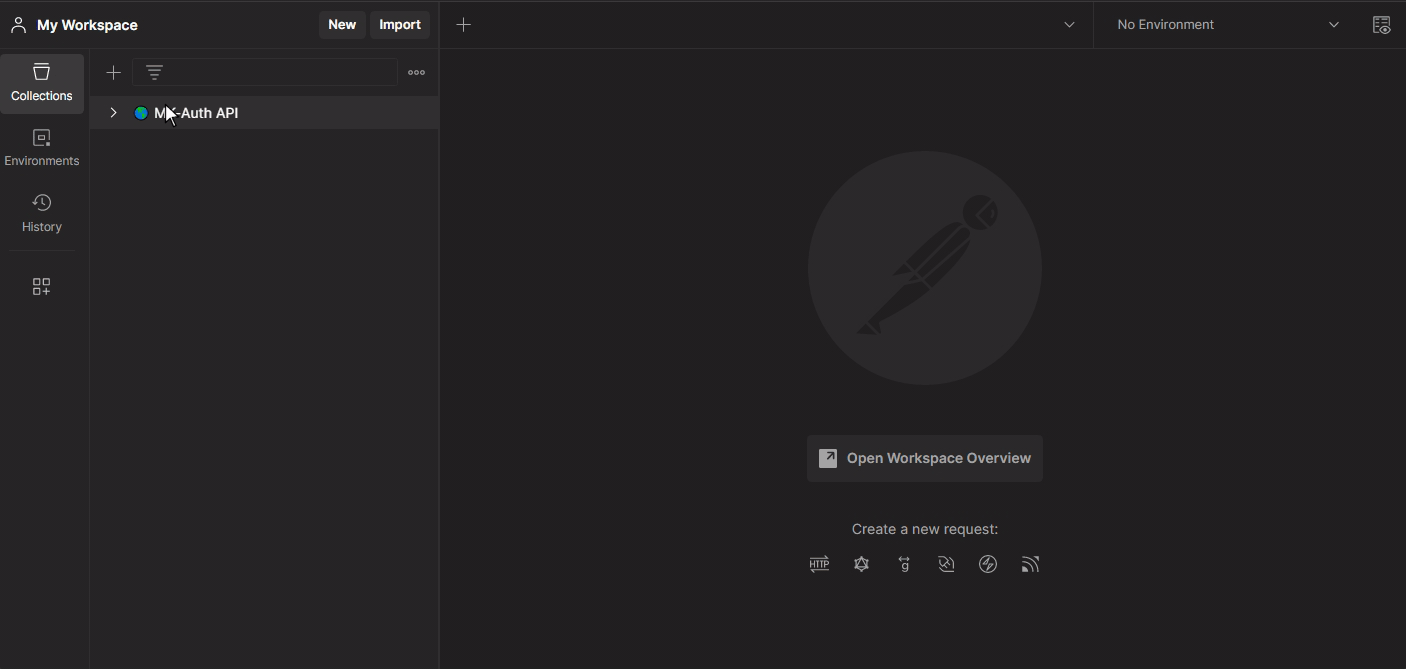Screen dimensions: 1406x669
Task: Switch to the History sidebar tab
Action: click(x=41, y=213)
